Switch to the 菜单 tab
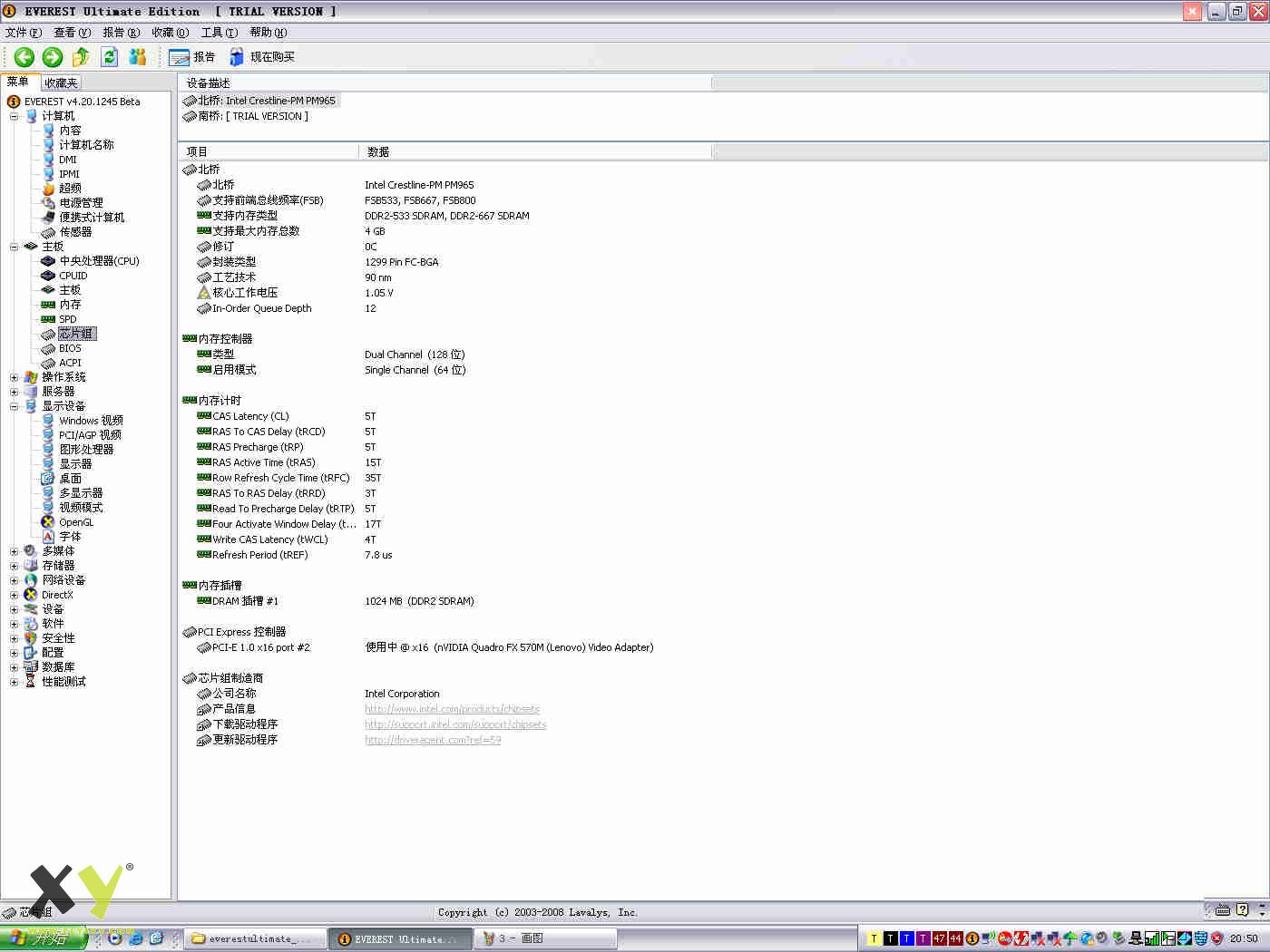This screenshot has width=1270, height=952. pyautogui.click(x=18, y=82)
